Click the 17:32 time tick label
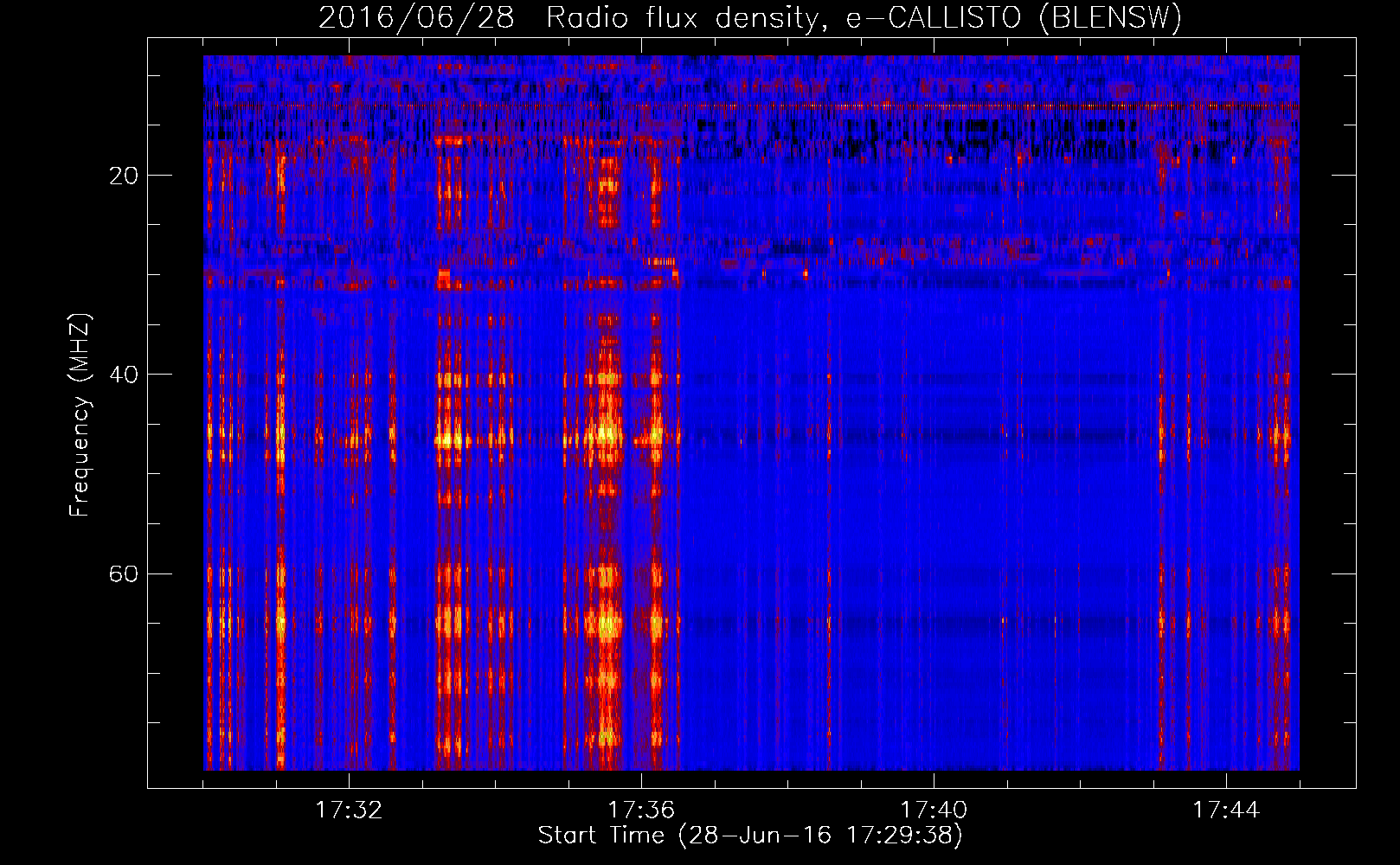The width and height of the screenshot is (1400, 865). [x=349, y=810]
